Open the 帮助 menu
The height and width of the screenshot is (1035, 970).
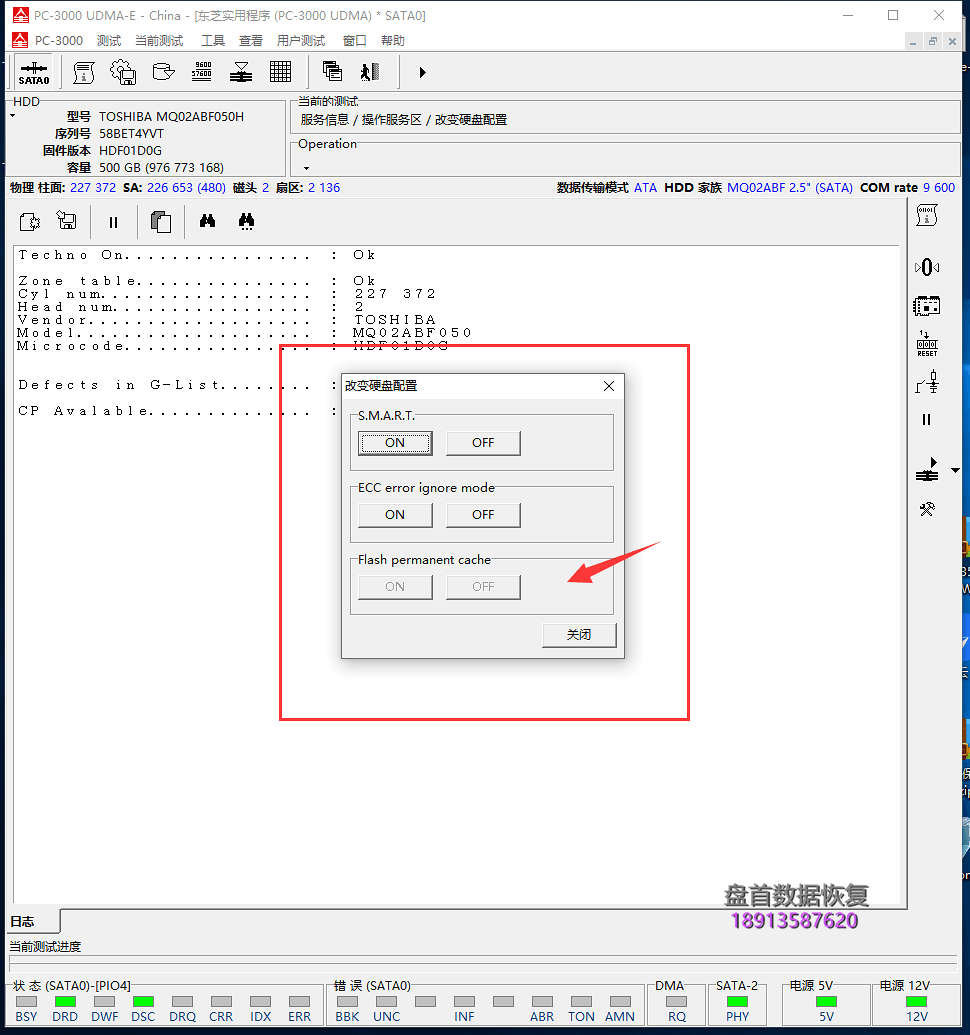click(393, 41)
